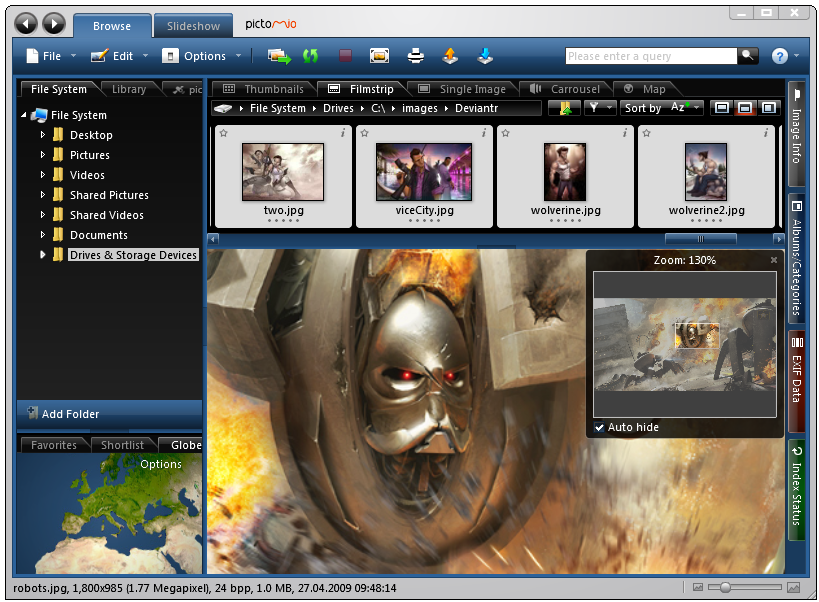This screenshot has height=602, width=819.
Task: Expand the Pictures folder node
Action: (x=43, y=155)
